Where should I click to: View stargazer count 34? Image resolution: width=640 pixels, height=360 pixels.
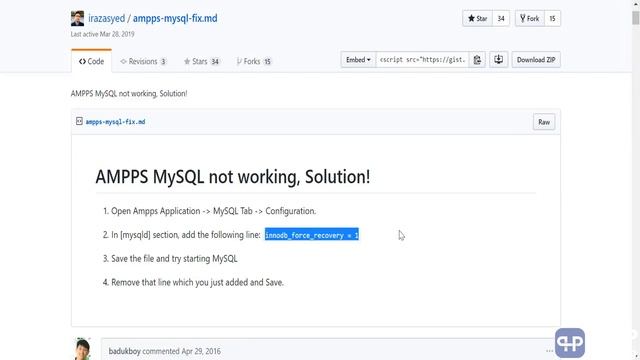(x=501, y=18)
